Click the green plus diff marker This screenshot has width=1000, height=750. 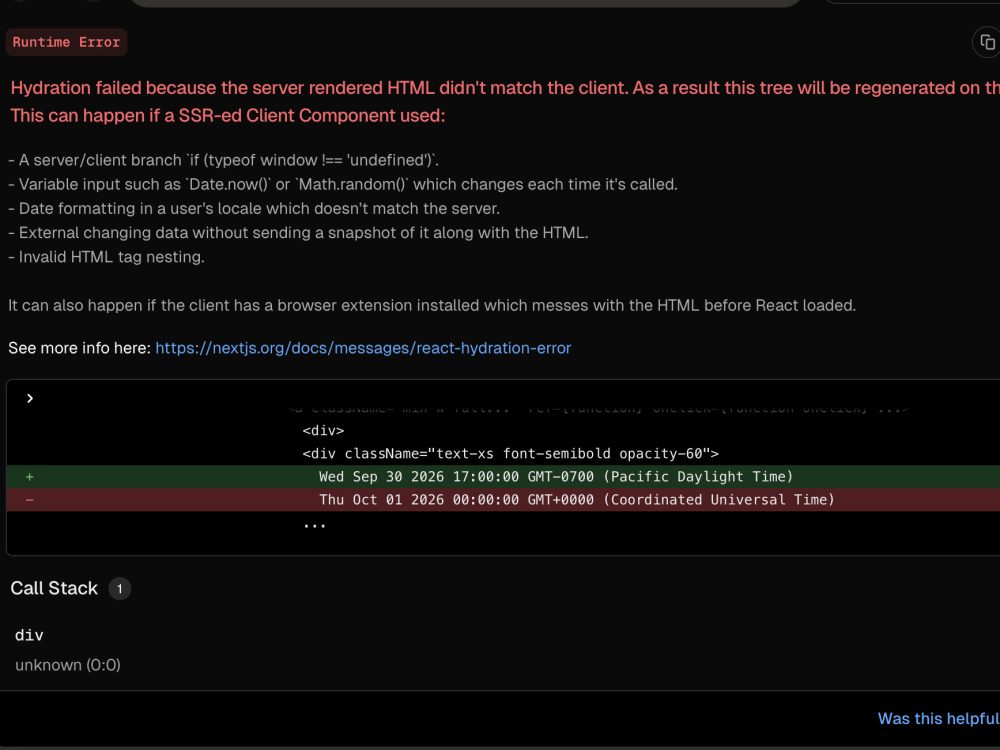pos(29,476)
